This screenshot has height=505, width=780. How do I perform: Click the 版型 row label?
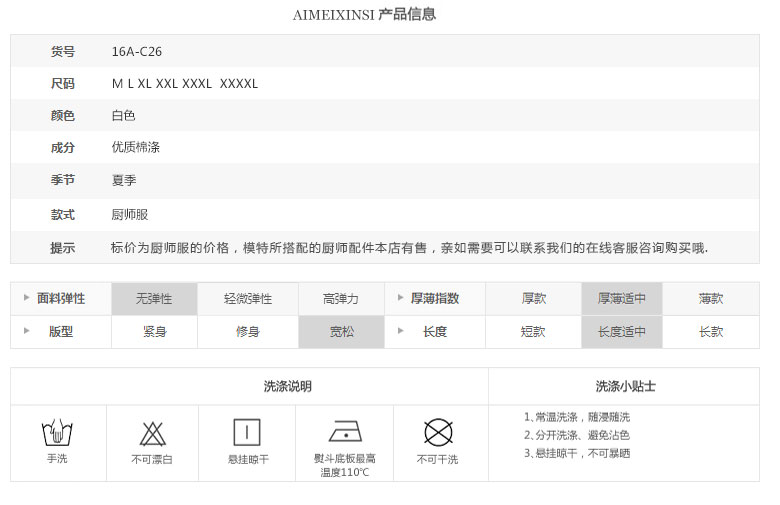(x=61, y=331)
